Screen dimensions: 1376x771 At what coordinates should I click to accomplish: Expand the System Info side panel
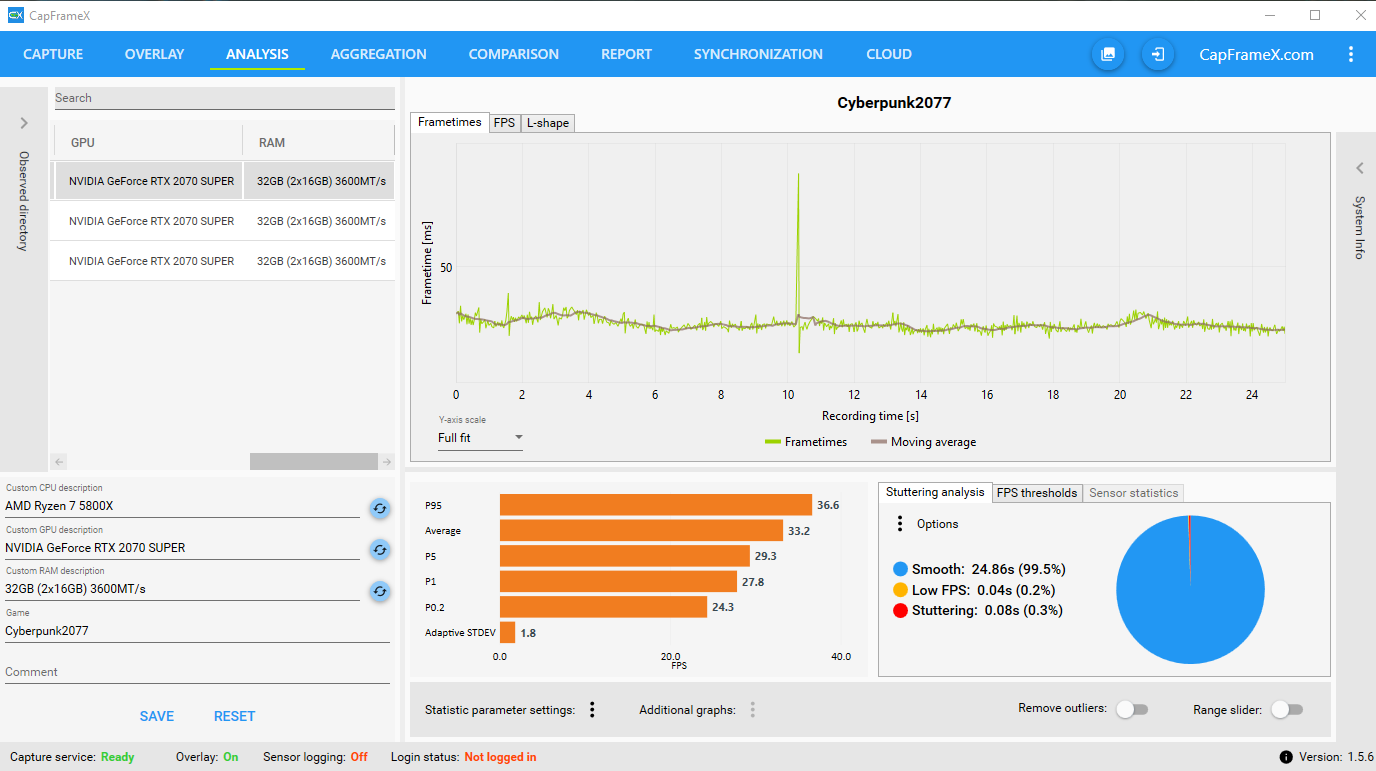pos(1359,168)
